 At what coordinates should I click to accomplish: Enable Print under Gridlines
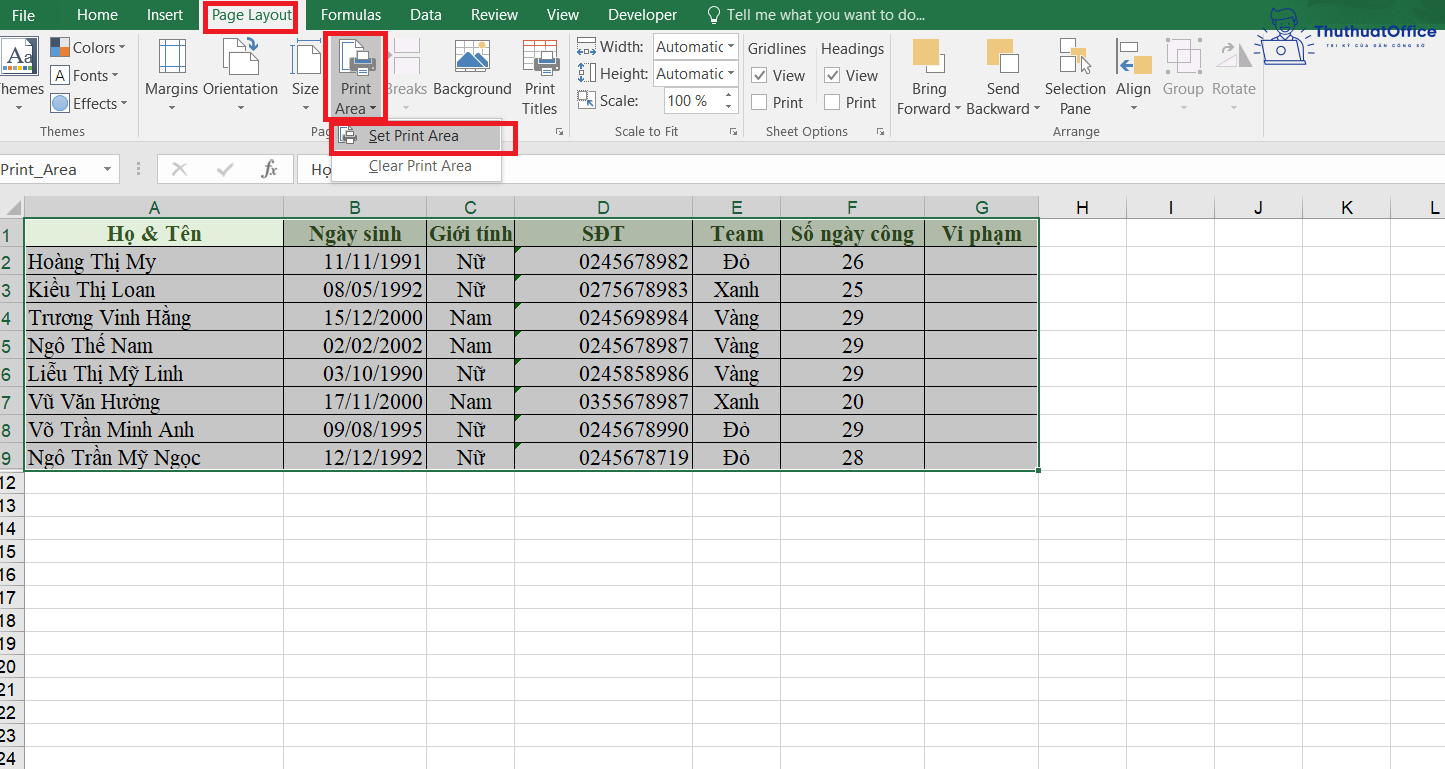762,101
